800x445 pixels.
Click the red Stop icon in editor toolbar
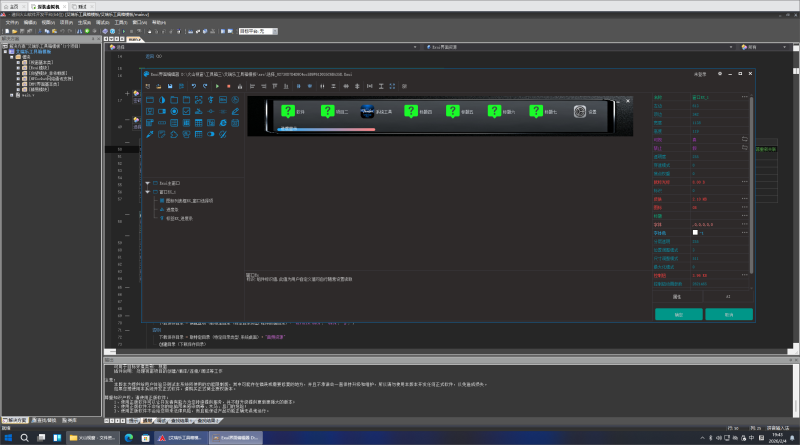click(x=227, y=86)
